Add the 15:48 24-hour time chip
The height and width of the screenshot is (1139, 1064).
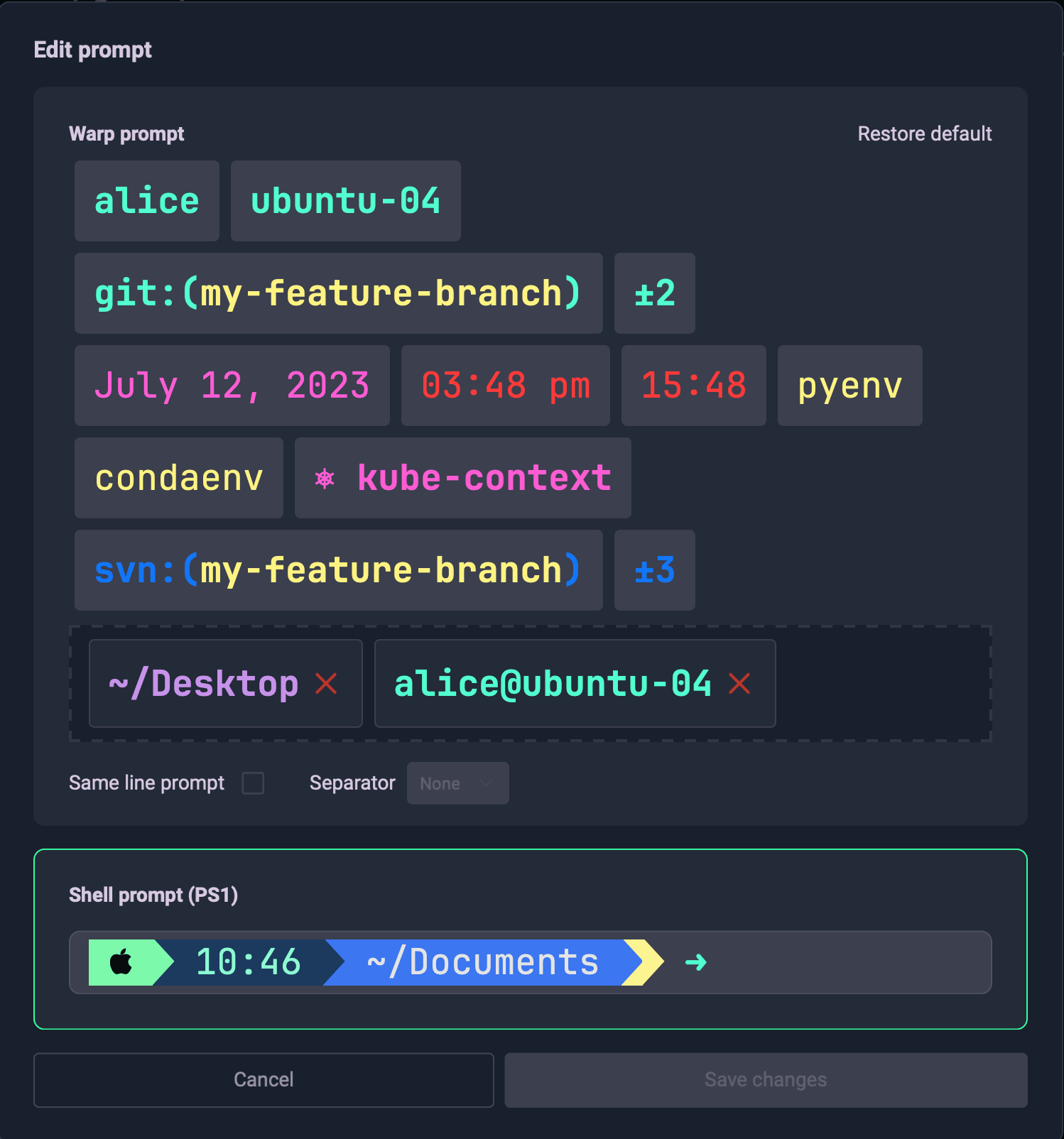click(693, 386)
